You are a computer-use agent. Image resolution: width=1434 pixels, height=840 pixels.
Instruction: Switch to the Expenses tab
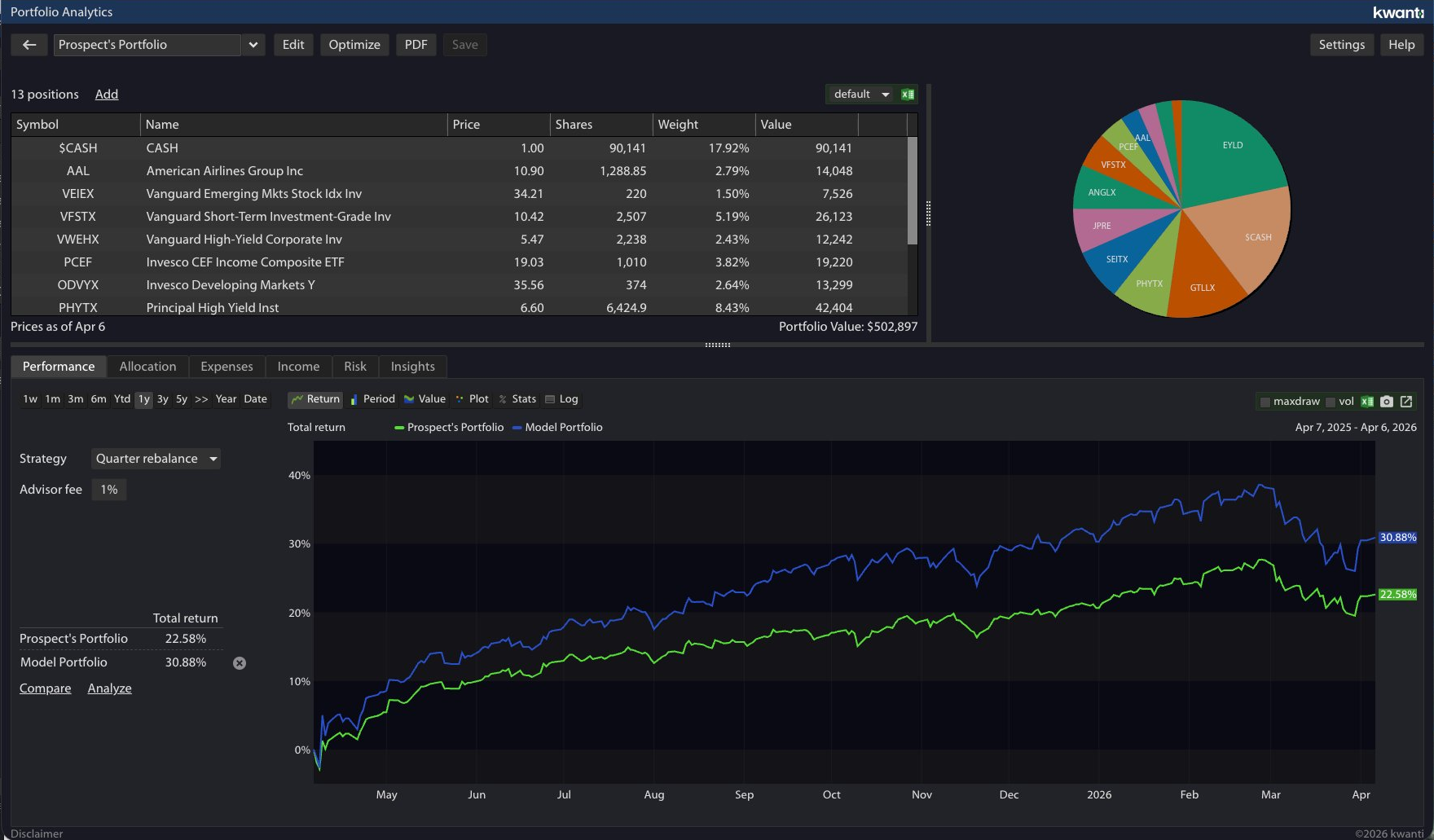pyautogui.click(x=227, y=367)
